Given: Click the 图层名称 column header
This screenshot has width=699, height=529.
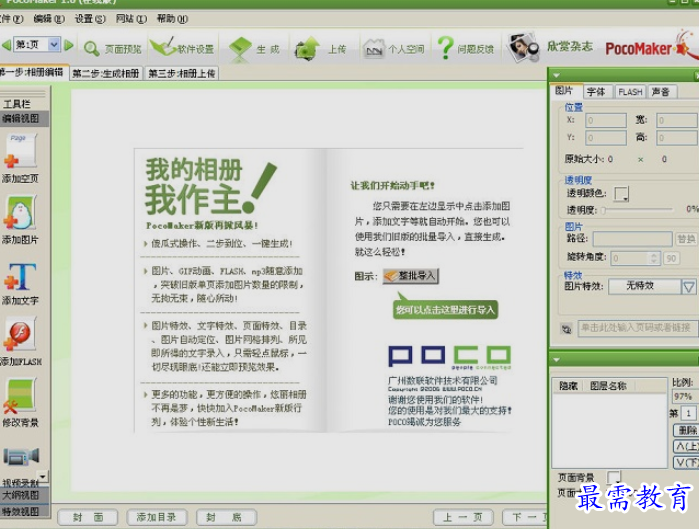Looking at the screenshot, I should click(x=608, y=386).
